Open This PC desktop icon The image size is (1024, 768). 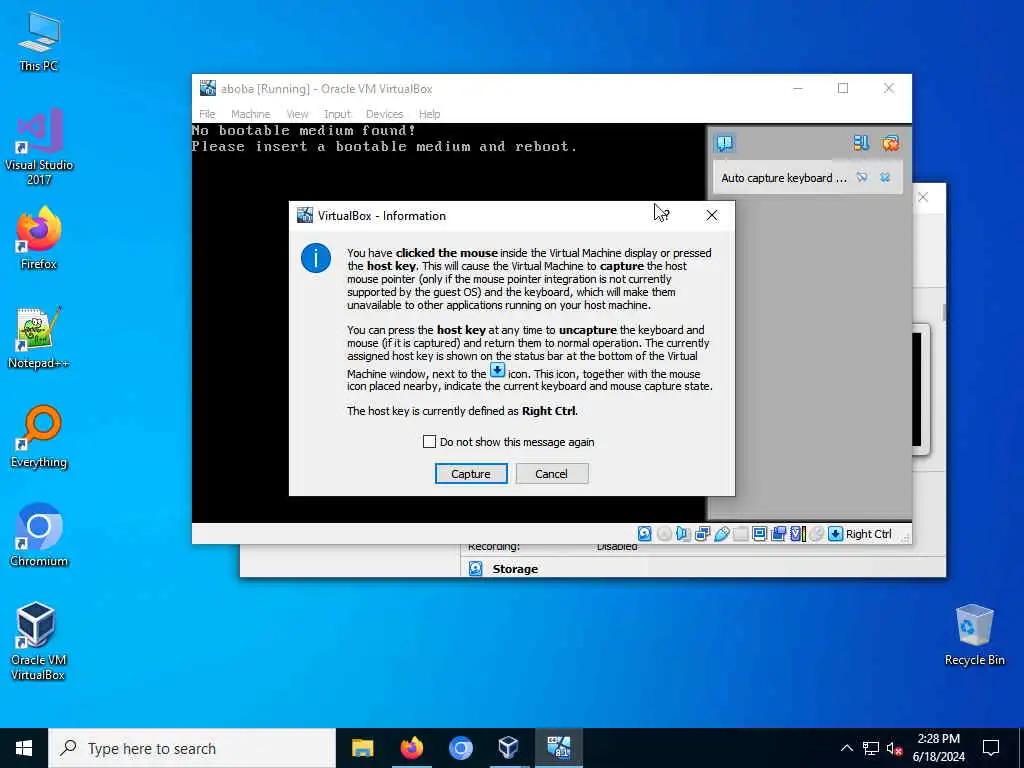click(x=39, y=40)
